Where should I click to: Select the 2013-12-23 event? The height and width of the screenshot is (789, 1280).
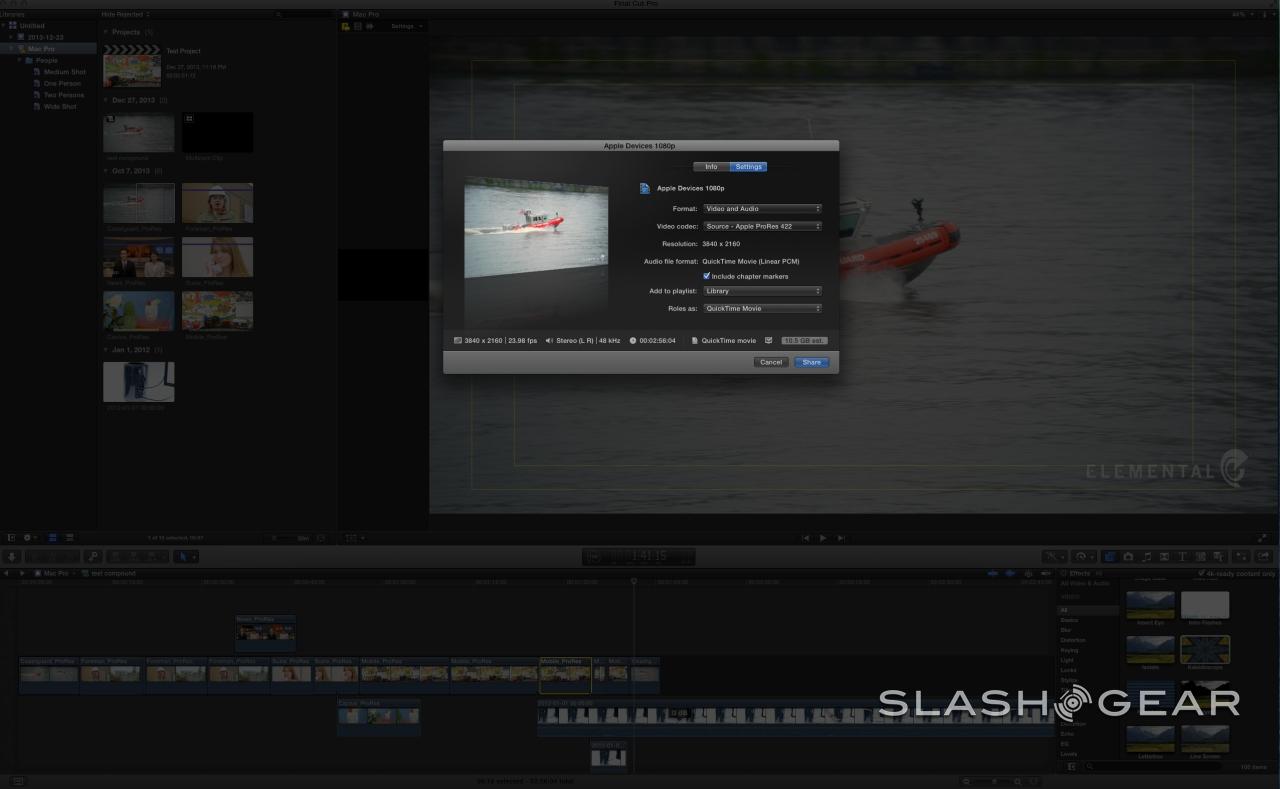tap(45, 37)
